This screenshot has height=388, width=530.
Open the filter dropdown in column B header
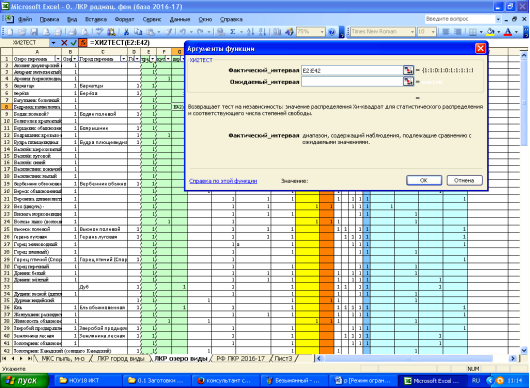75,59
